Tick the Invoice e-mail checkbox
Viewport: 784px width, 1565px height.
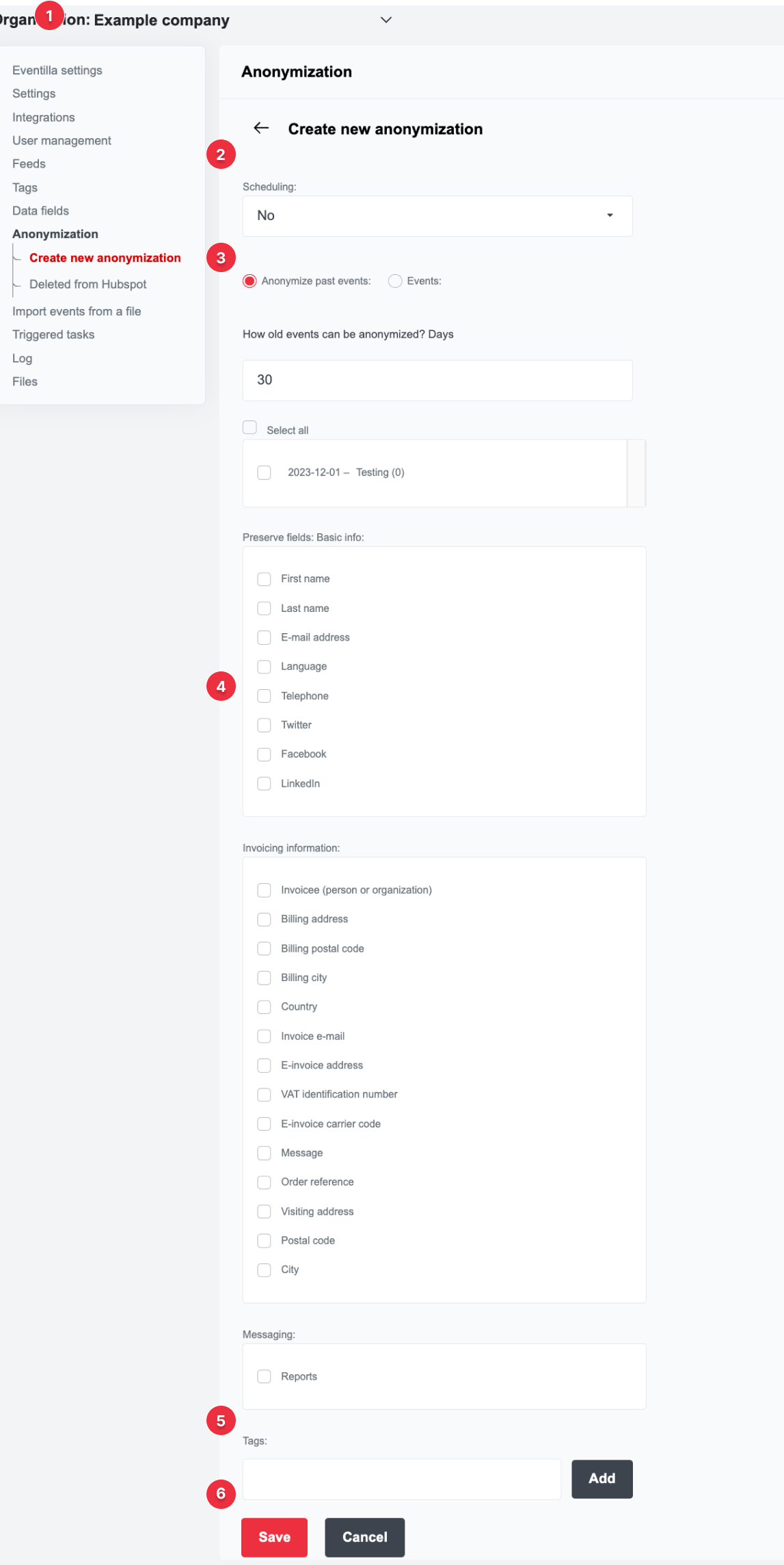tap(265, 1036)
